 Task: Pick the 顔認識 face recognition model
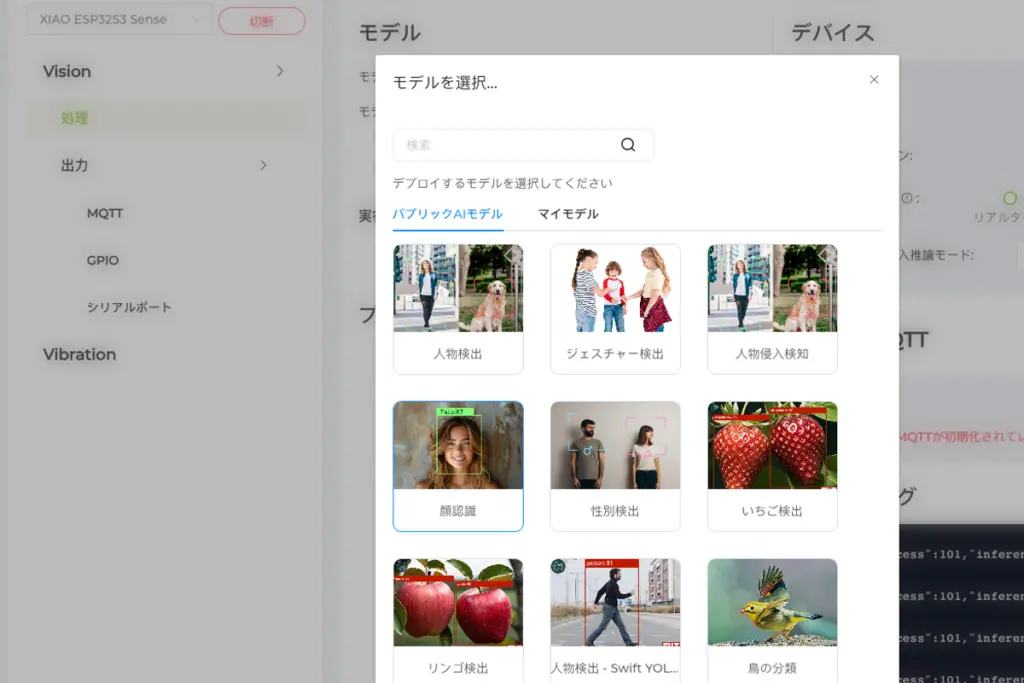tap(458, 466)
